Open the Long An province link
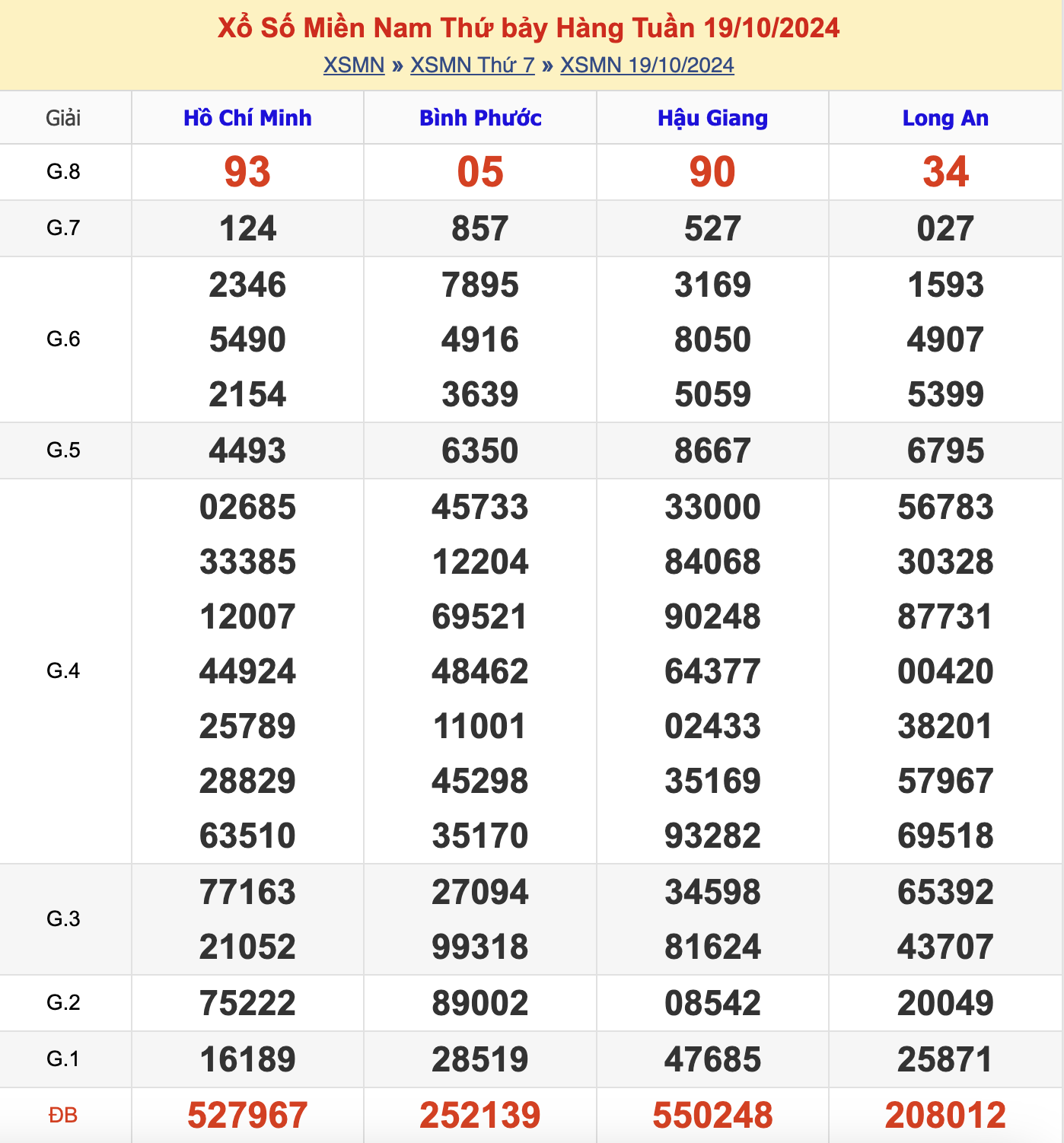 coord(945,118)
